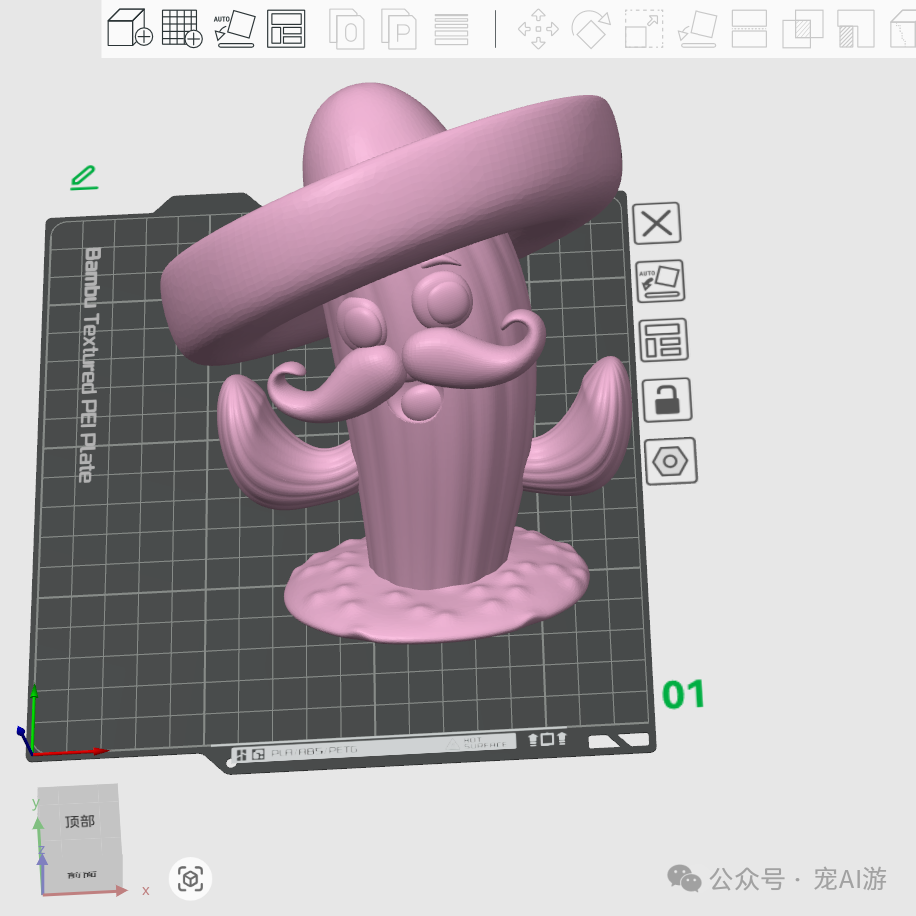Open the mesh boolean tool
The height and width of the screenshot is (916, 916).
point(803,28)
